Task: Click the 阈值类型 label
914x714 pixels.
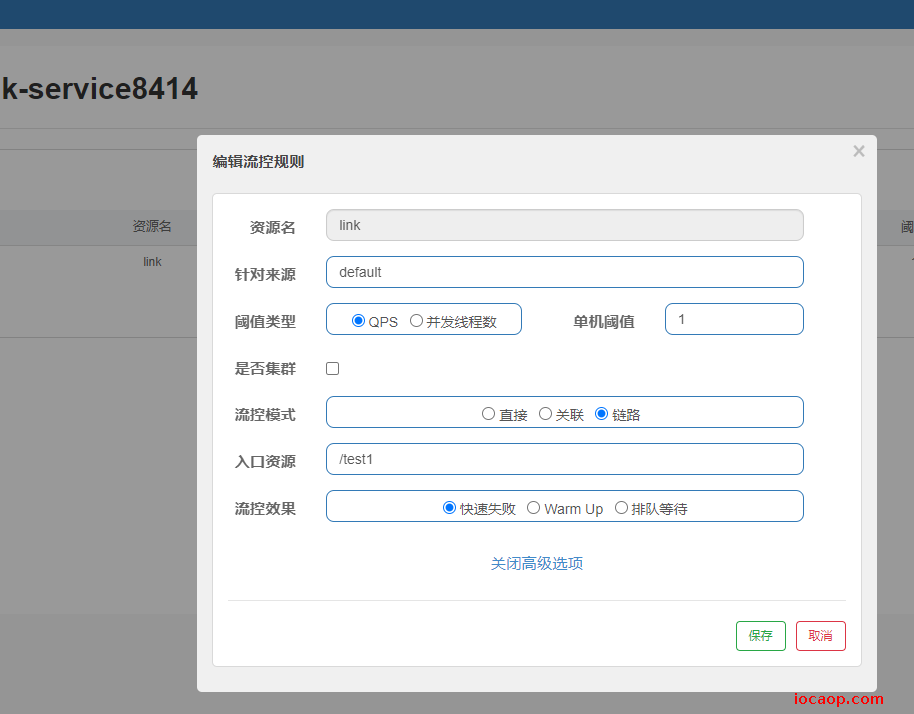Action: coord(265,322)
